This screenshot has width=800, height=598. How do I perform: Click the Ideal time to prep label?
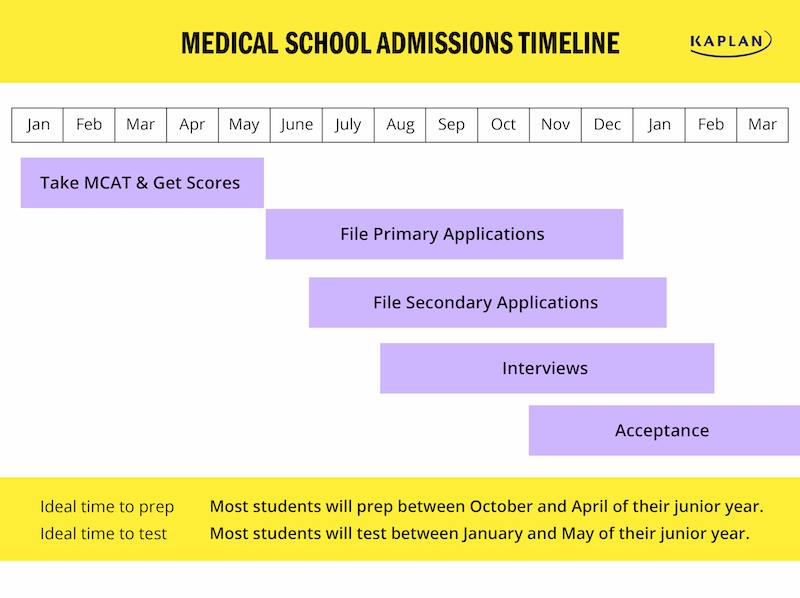click(x=107, y=507)
